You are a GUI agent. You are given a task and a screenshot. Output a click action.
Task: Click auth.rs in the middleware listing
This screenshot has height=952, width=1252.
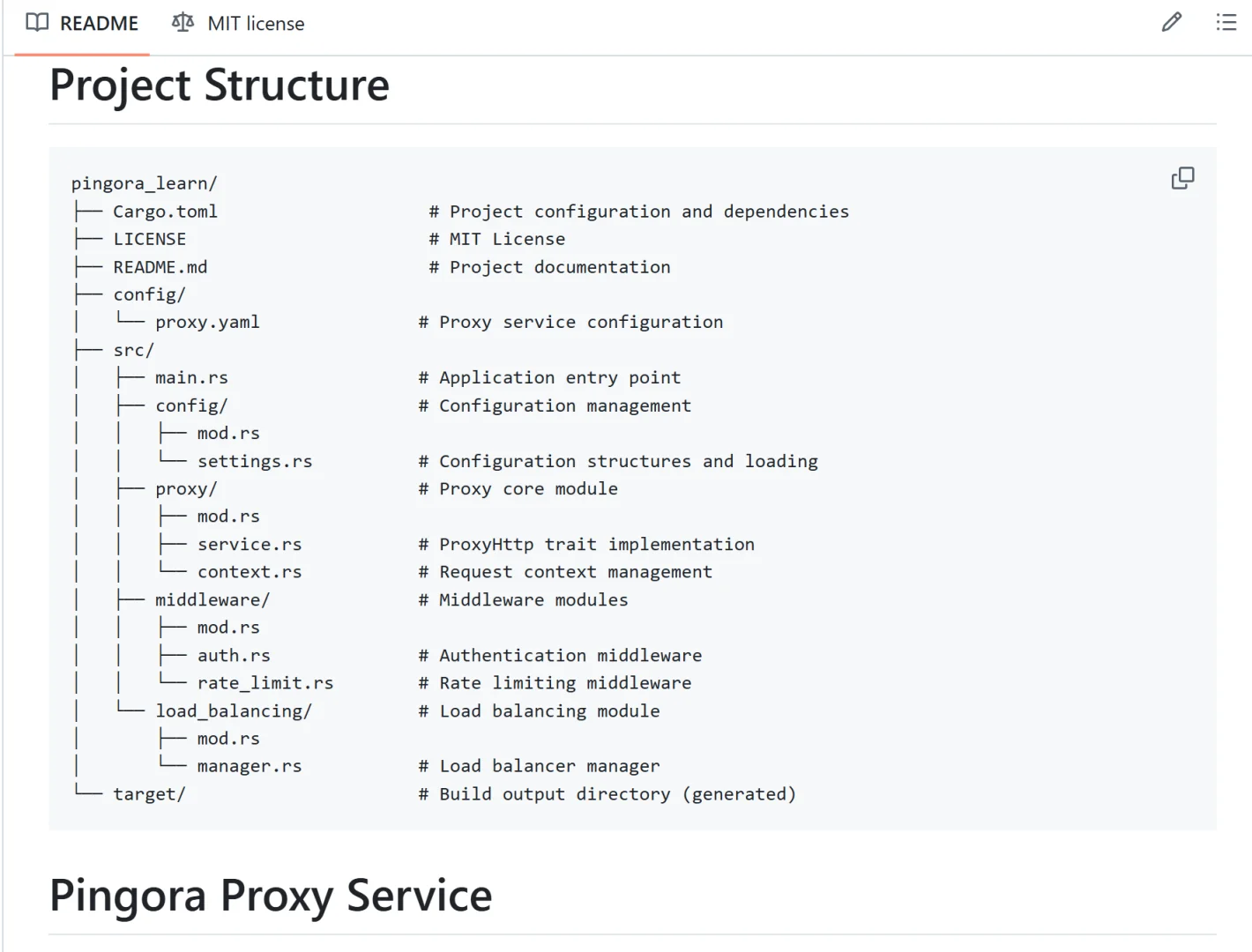click(x=234, y=656)
